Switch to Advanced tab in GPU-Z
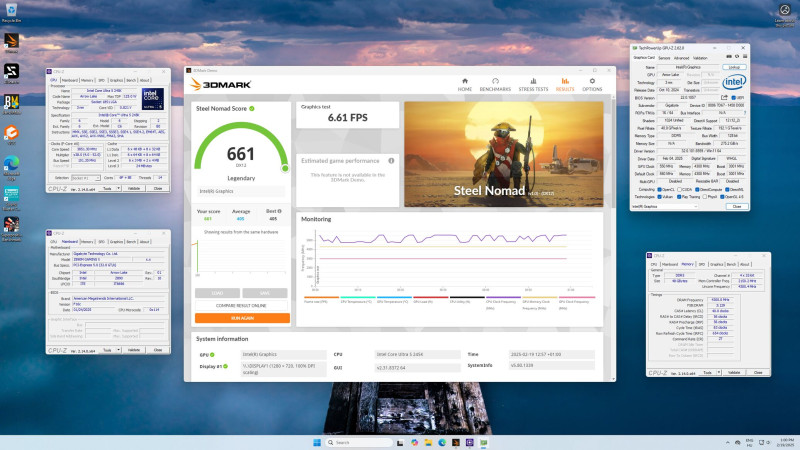 pos(681,58)
